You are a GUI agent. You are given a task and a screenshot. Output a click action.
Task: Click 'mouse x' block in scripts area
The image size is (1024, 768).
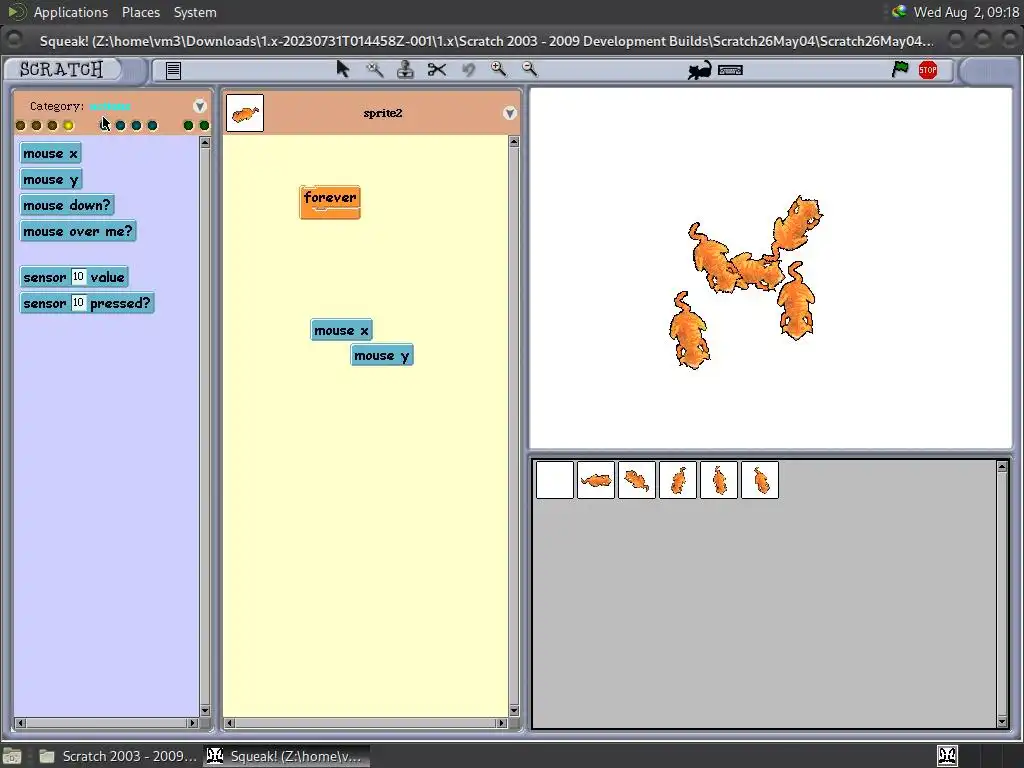342,330
